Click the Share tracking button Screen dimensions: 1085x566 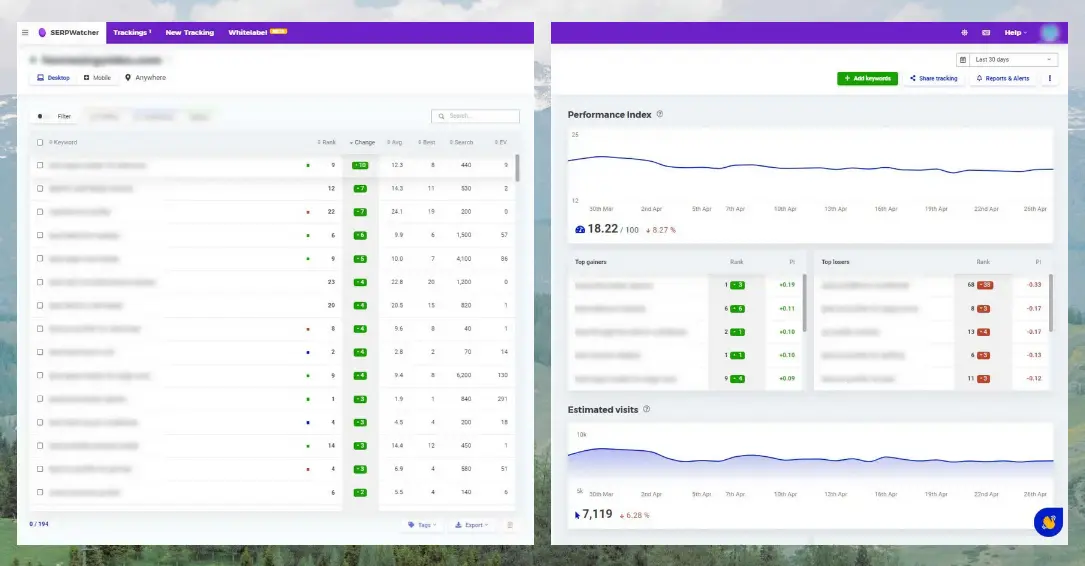(x=933, y=78)
